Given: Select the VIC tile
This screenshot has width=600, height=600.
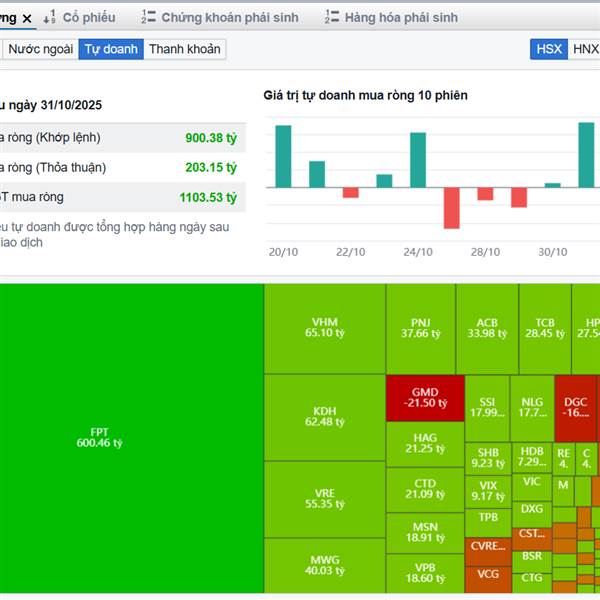Looking at the screenshot, I should (532, 487).
